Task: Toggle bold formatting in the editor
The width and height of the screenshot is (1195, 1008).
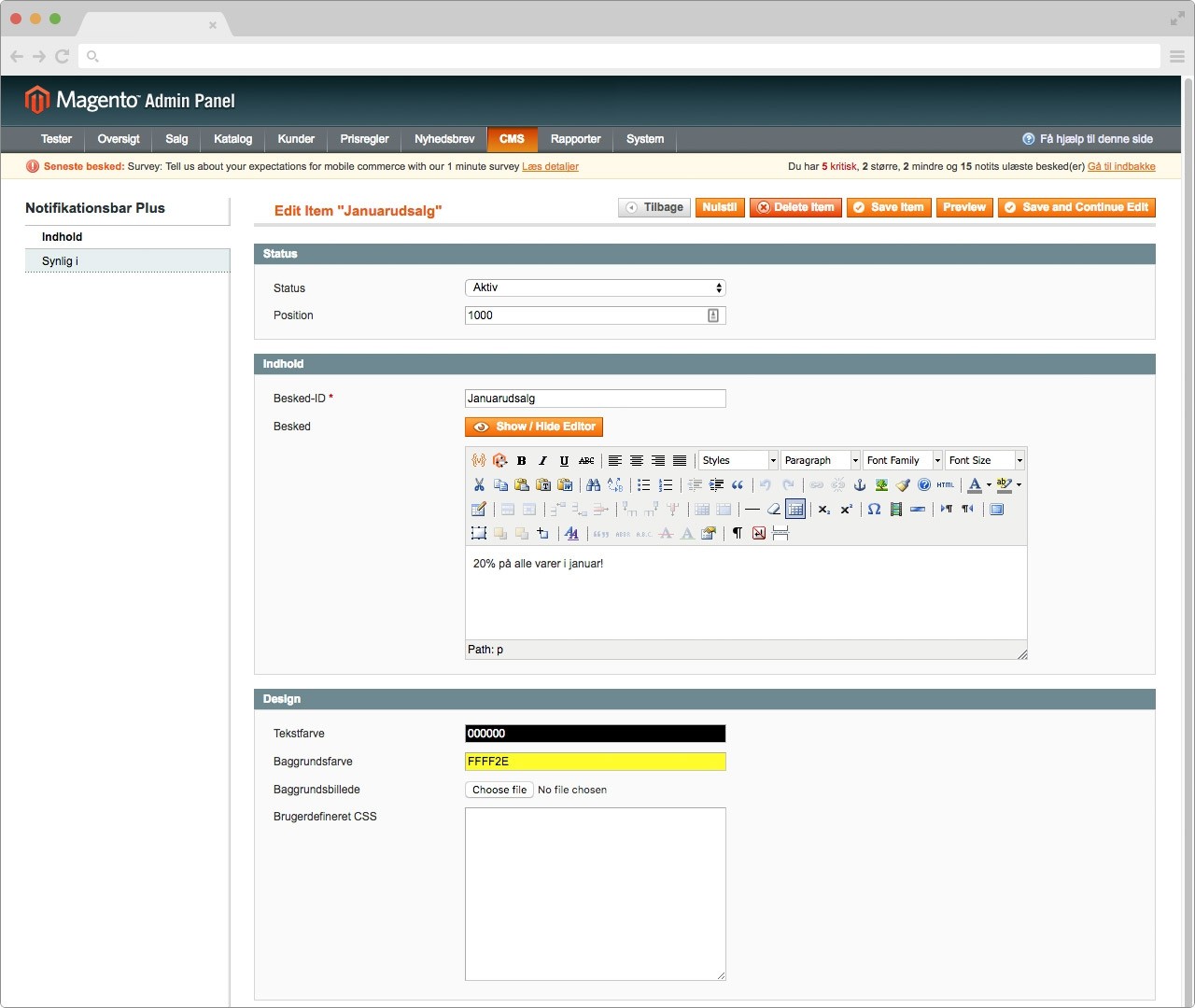Action: [x=522, y=460]
